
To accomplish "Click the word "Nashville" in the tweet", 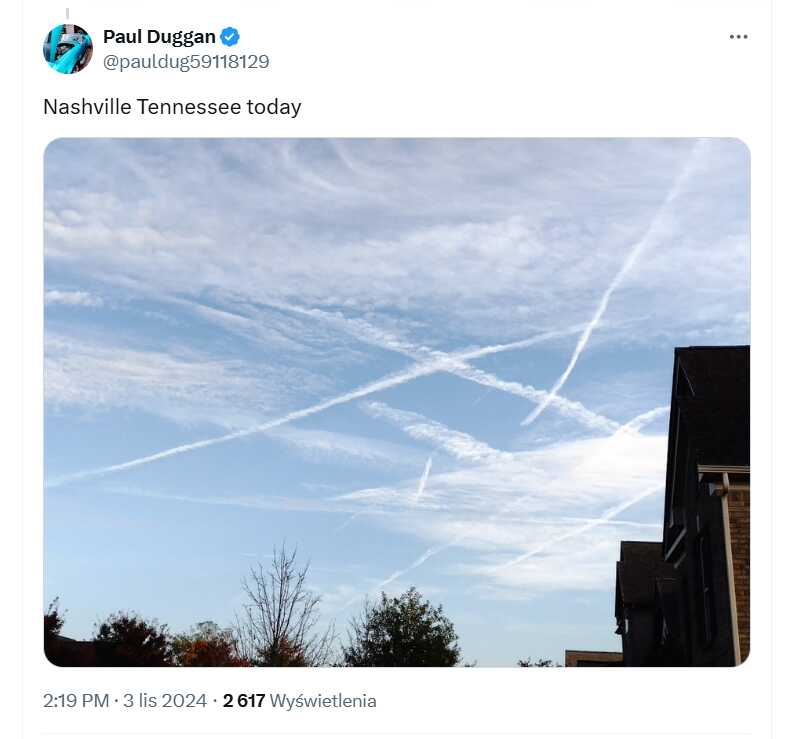I will 88,107.
